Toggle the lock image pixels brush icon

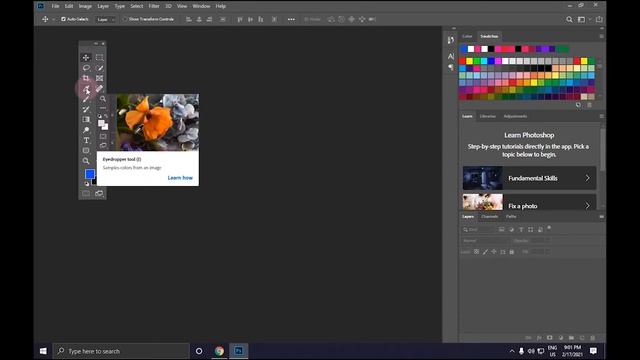(x=485, y=252)
